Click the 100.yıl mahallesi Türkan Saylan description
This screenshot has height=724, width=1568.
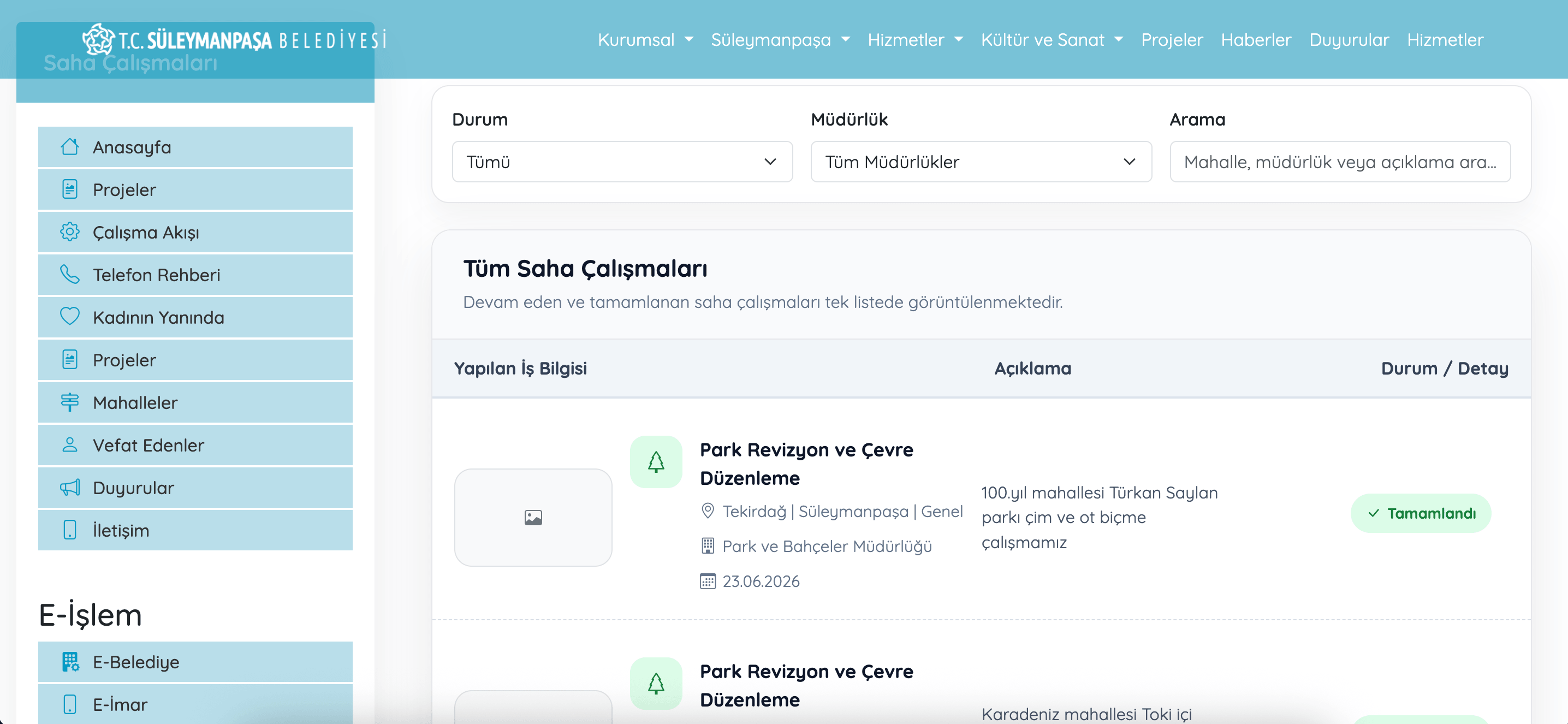coord(1100,518)
